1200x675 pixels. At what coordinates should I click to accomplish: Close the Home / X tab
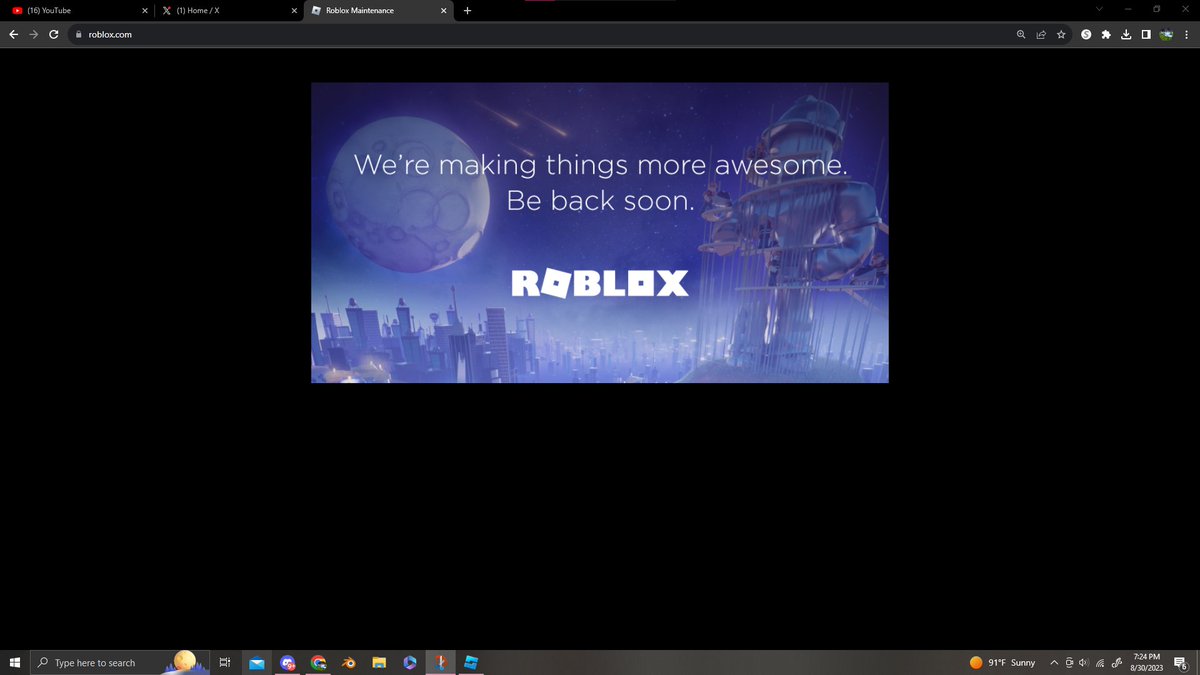294,10
